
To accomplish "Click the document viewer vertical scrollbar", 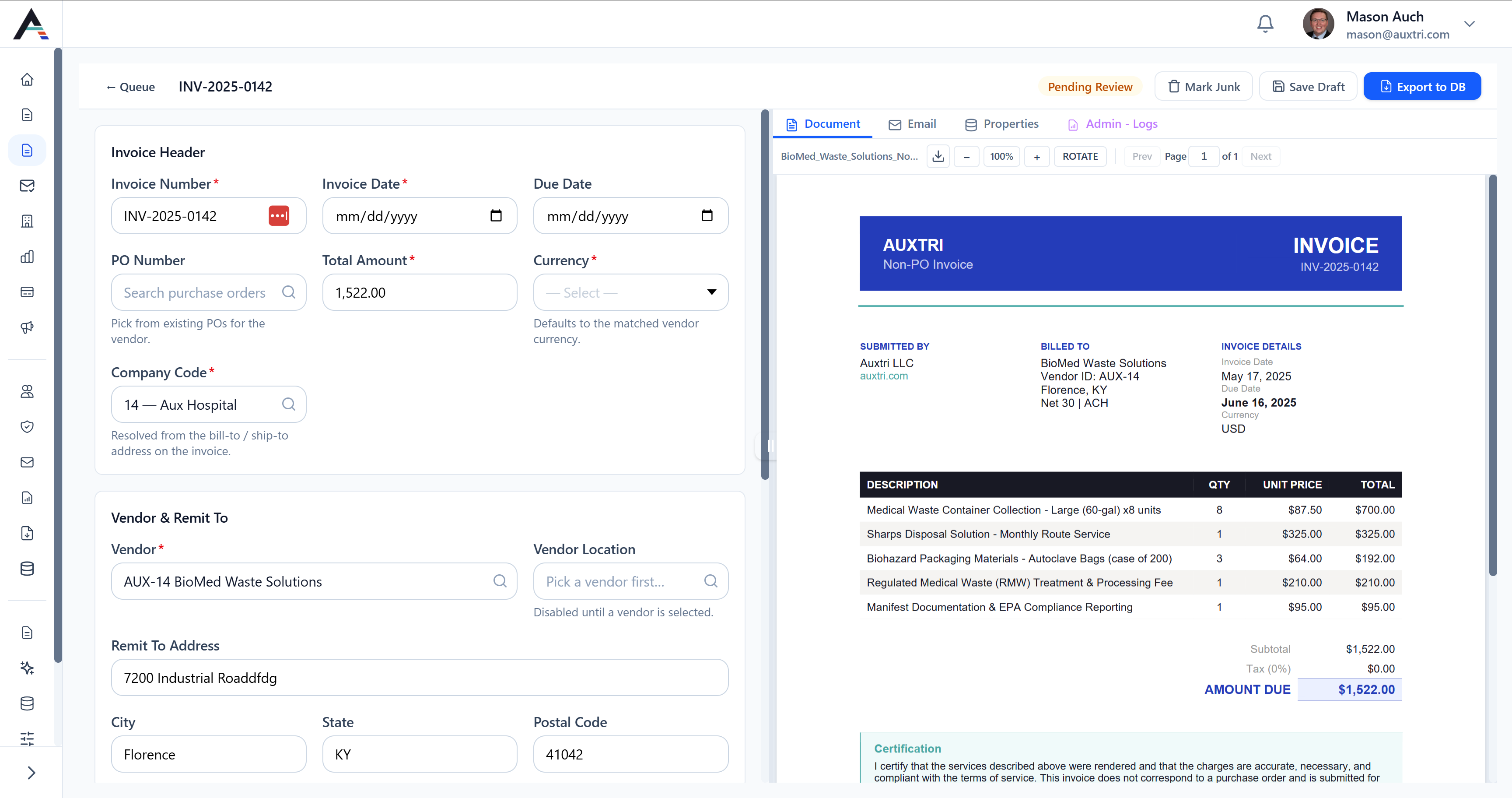I will pyautogui.click(x=1493, y=376).
